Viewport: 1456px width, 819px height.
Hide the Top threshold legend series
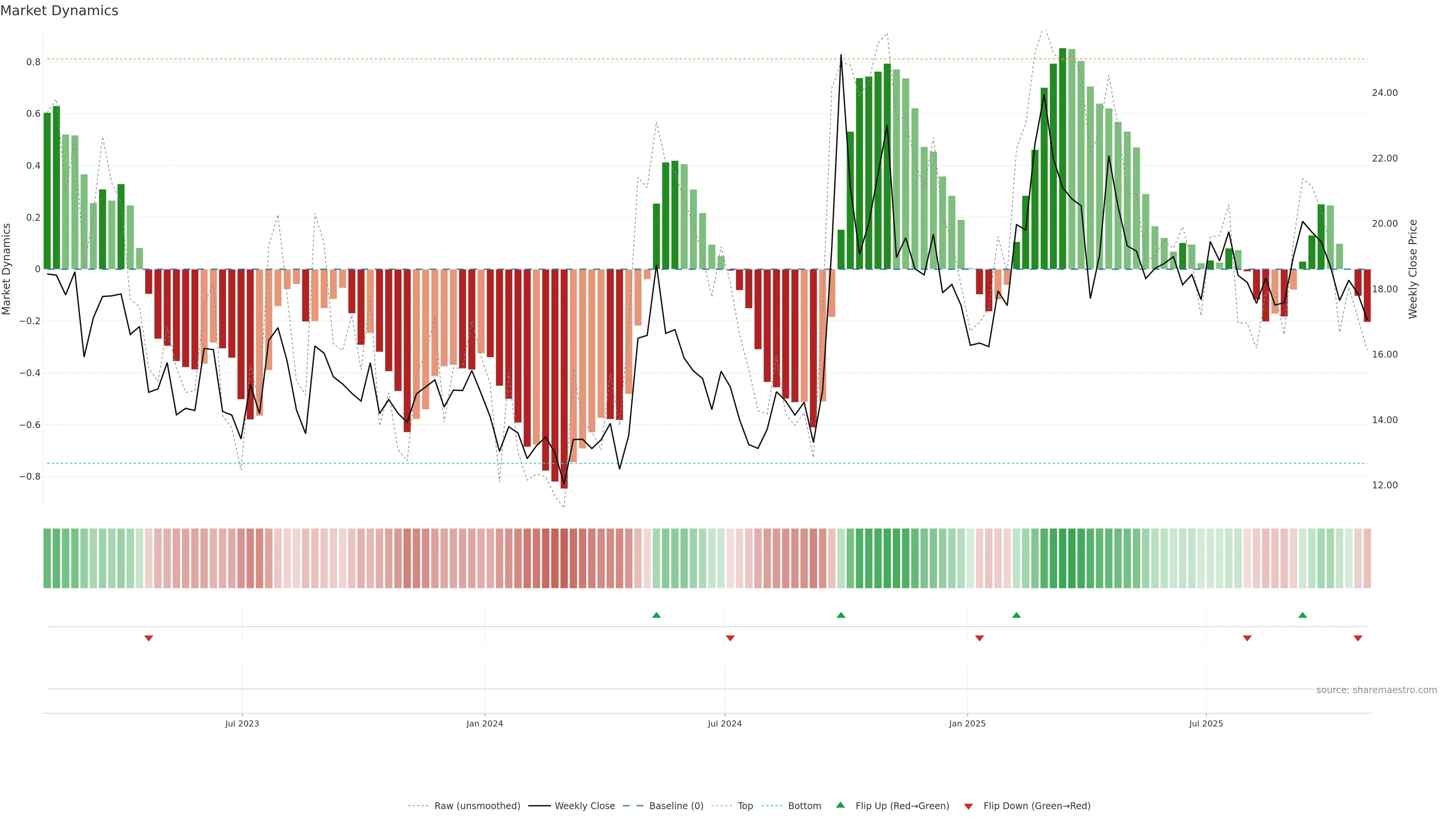point(745,806)
